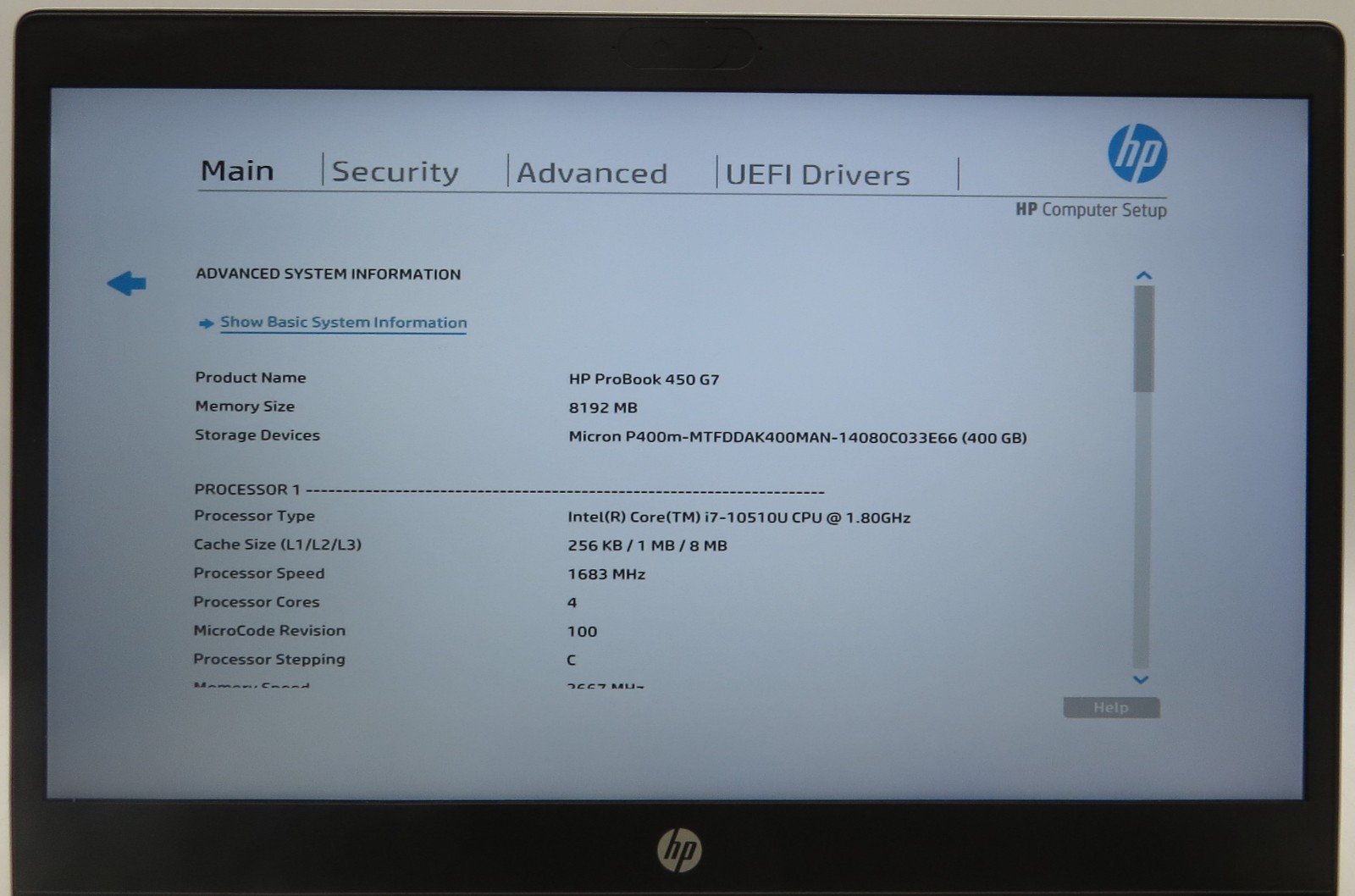Image resolution: width=1355 pixels, height=896 pixels.
Task: Select the Processor Speed label
Action: pyautogui.click(x=259, y=573)
